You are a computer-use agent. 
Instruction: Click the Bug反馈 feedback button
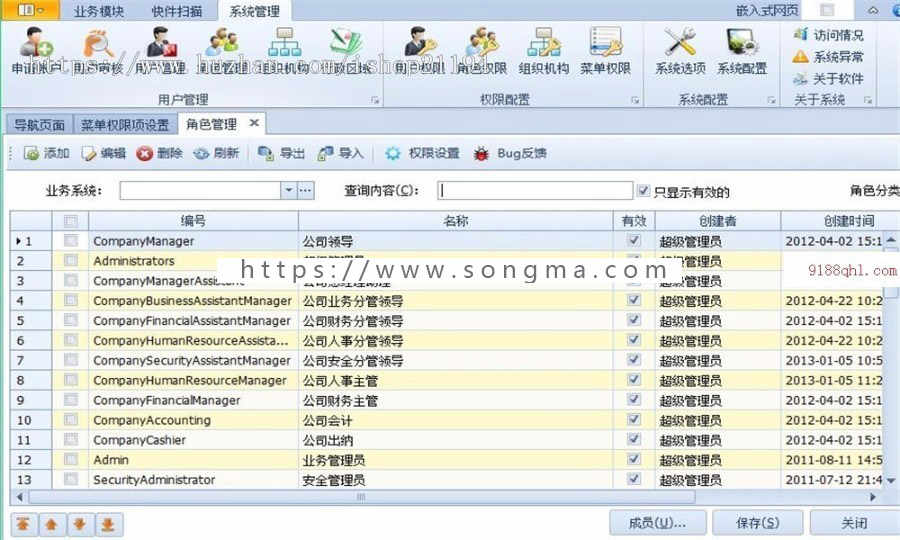(510, 153)
